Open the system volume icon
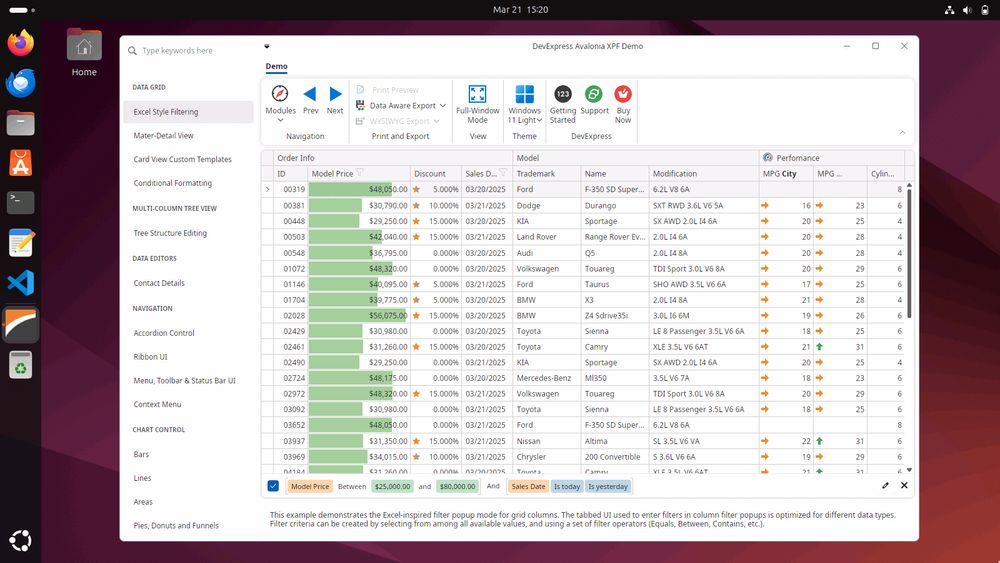 [967, 10]
